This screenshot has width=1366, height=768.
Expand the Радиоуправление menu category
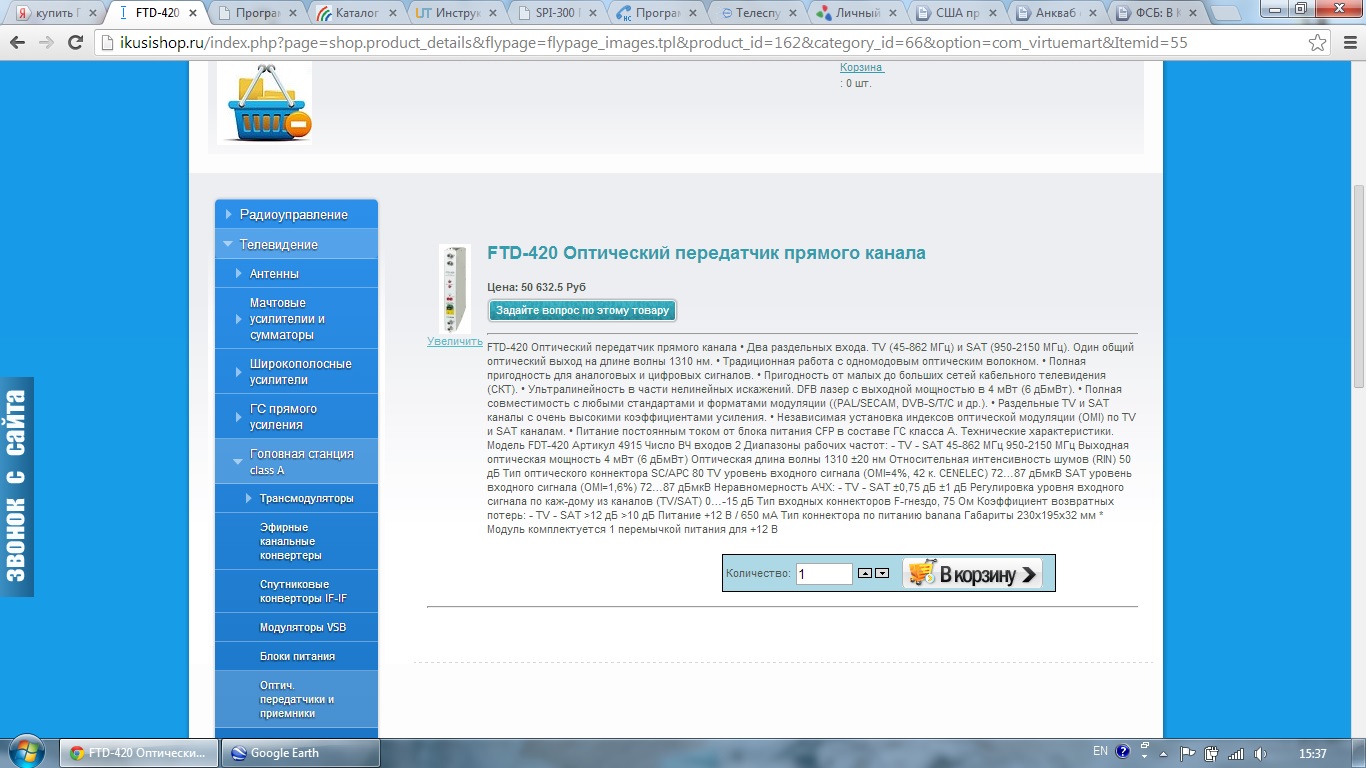tap(296, 214)
